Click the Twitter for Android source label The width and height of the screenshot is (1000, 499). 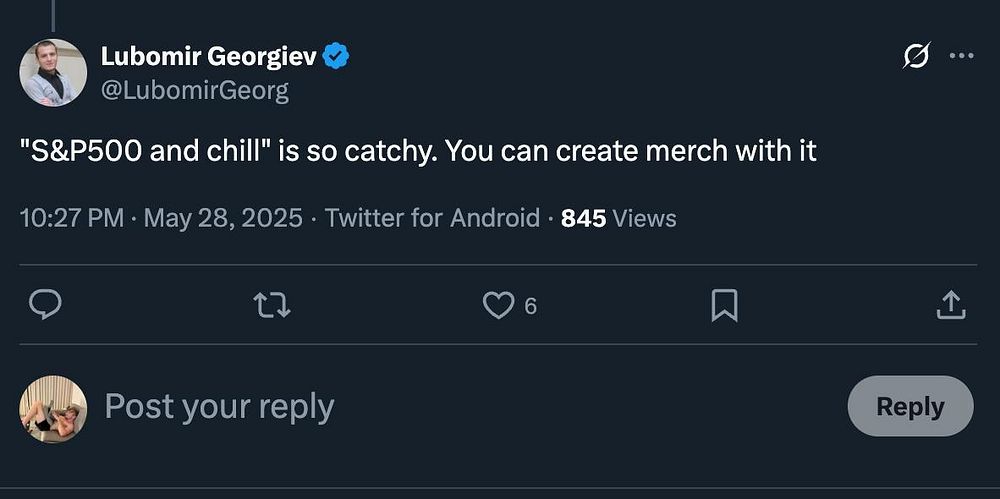click(432, 218)
